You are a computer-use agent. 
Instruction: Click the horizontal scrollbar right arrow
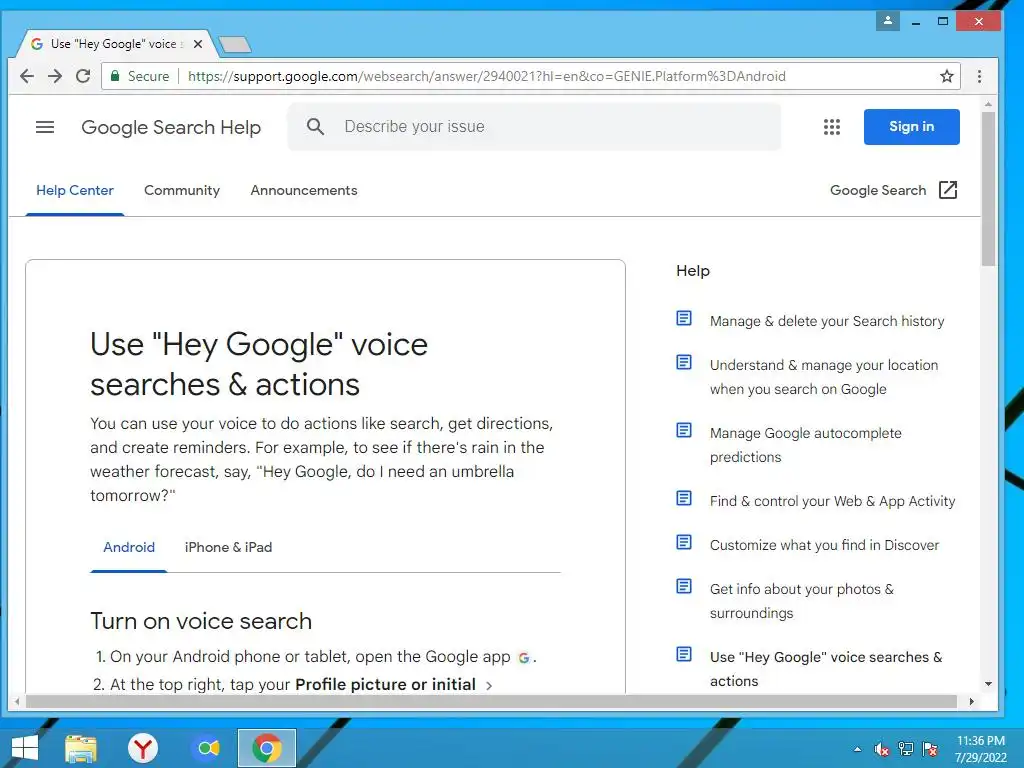point(971,701)
